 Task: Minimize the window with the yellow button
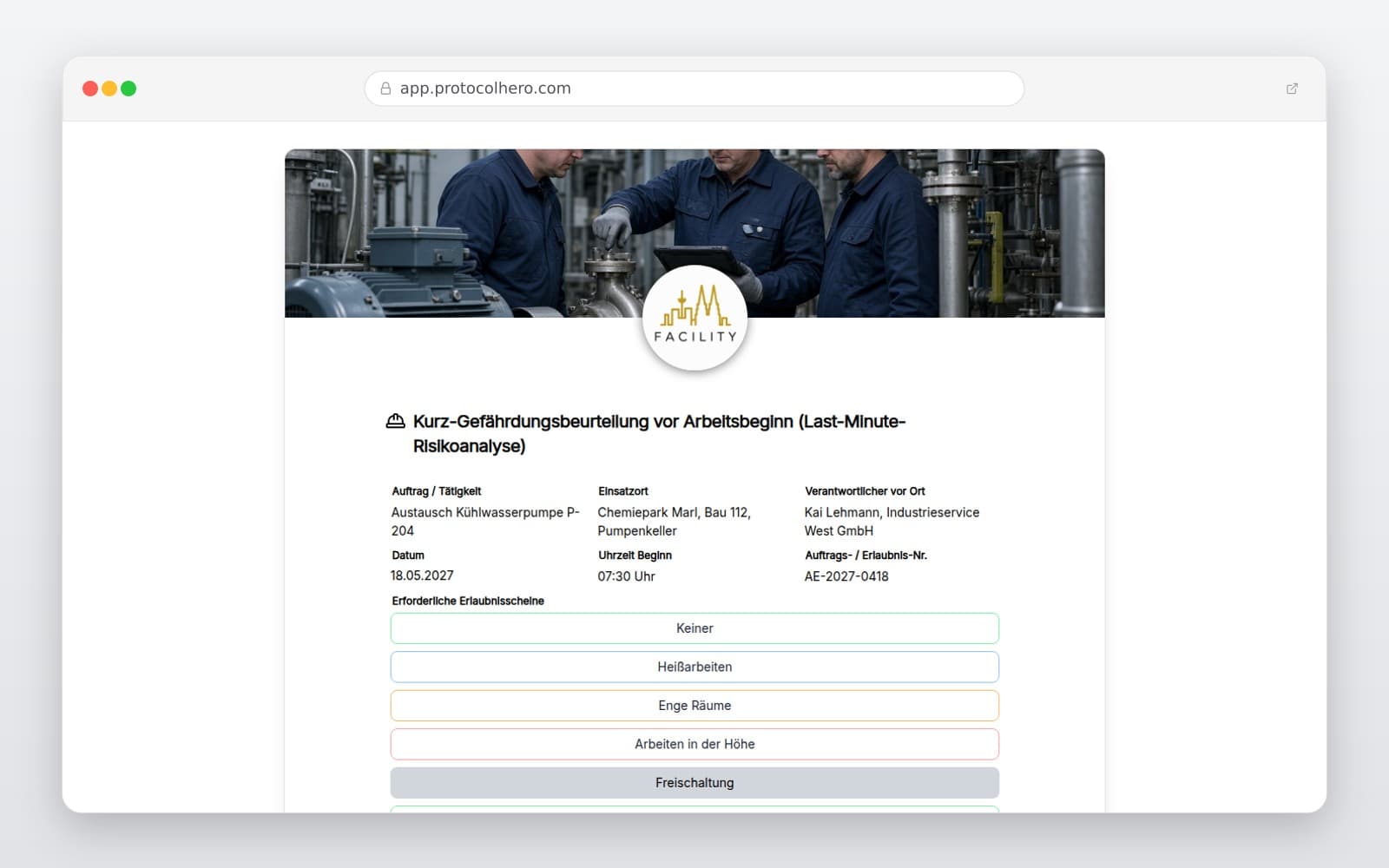click(109, 89)
